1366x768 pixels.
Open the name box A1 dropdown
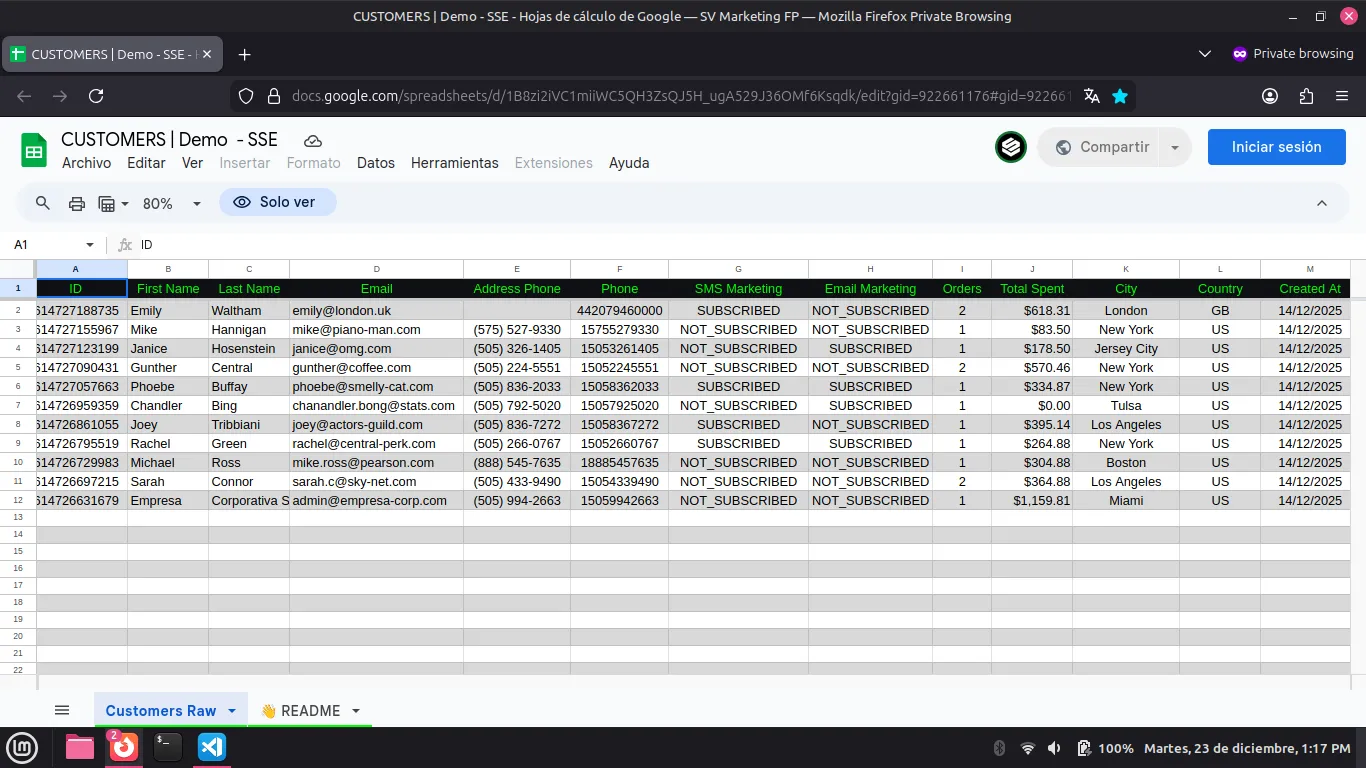pyautogui.click(x=88, y=244)
